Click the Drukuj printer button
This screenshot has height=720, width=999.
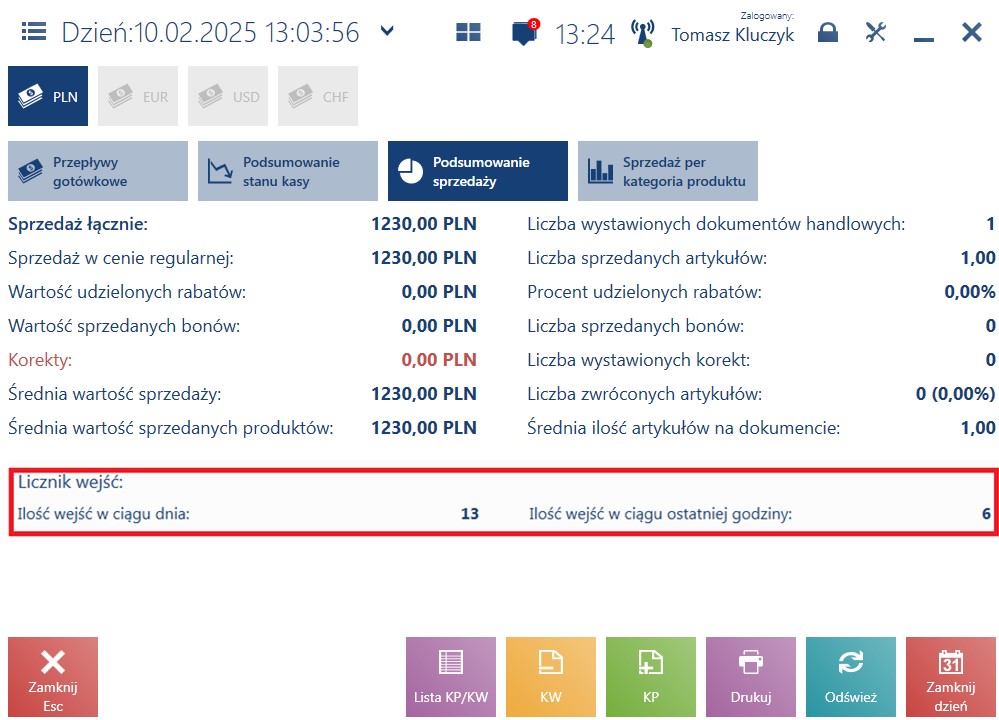tap(751, 677)
